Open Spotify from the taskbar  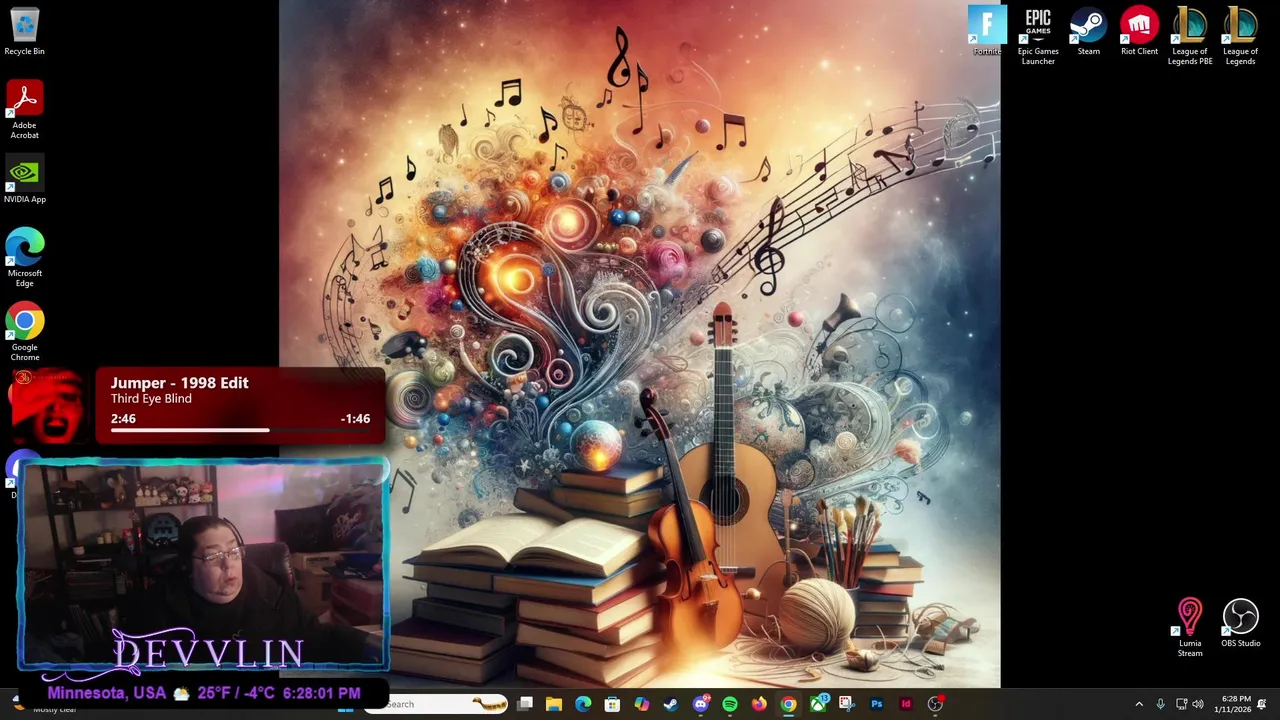[x=730, y=704]
